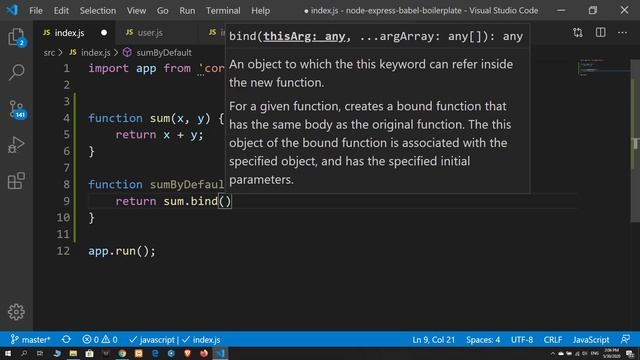Open the feedback icon in status bar
This screenshot has width=640, height=360.
tap(625, 340)
